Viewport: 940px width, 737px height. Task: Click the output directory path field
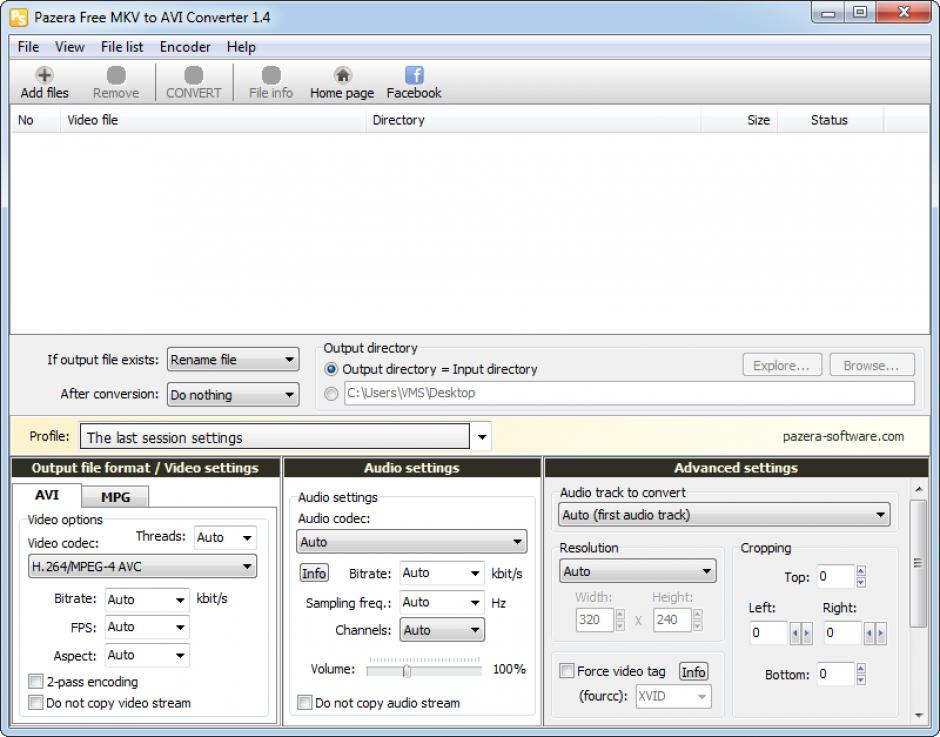pos(629,393)
